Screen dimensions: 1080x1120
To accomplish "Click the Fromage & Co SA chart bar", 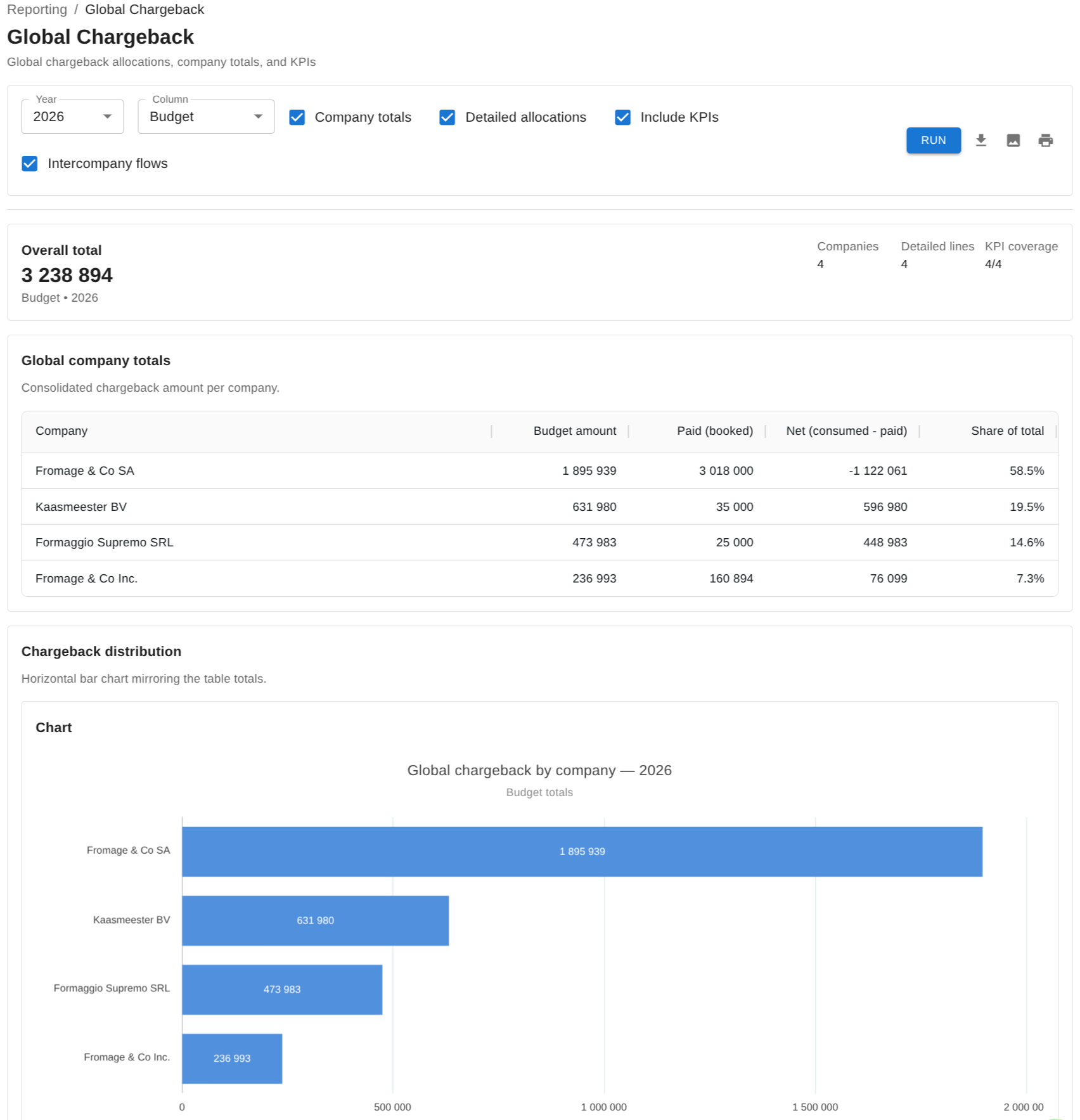I will click(x=581, y=851).
